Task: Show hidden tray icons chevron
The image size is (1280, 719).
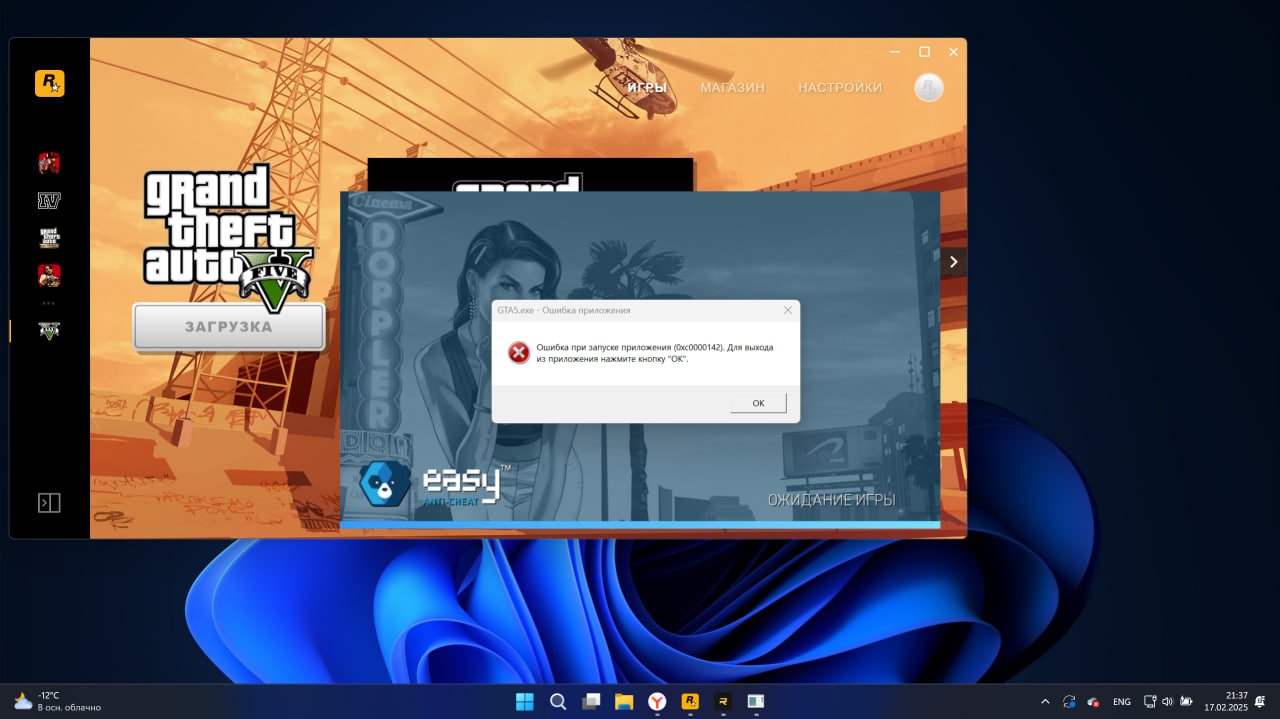Action: coord(1045,702)
